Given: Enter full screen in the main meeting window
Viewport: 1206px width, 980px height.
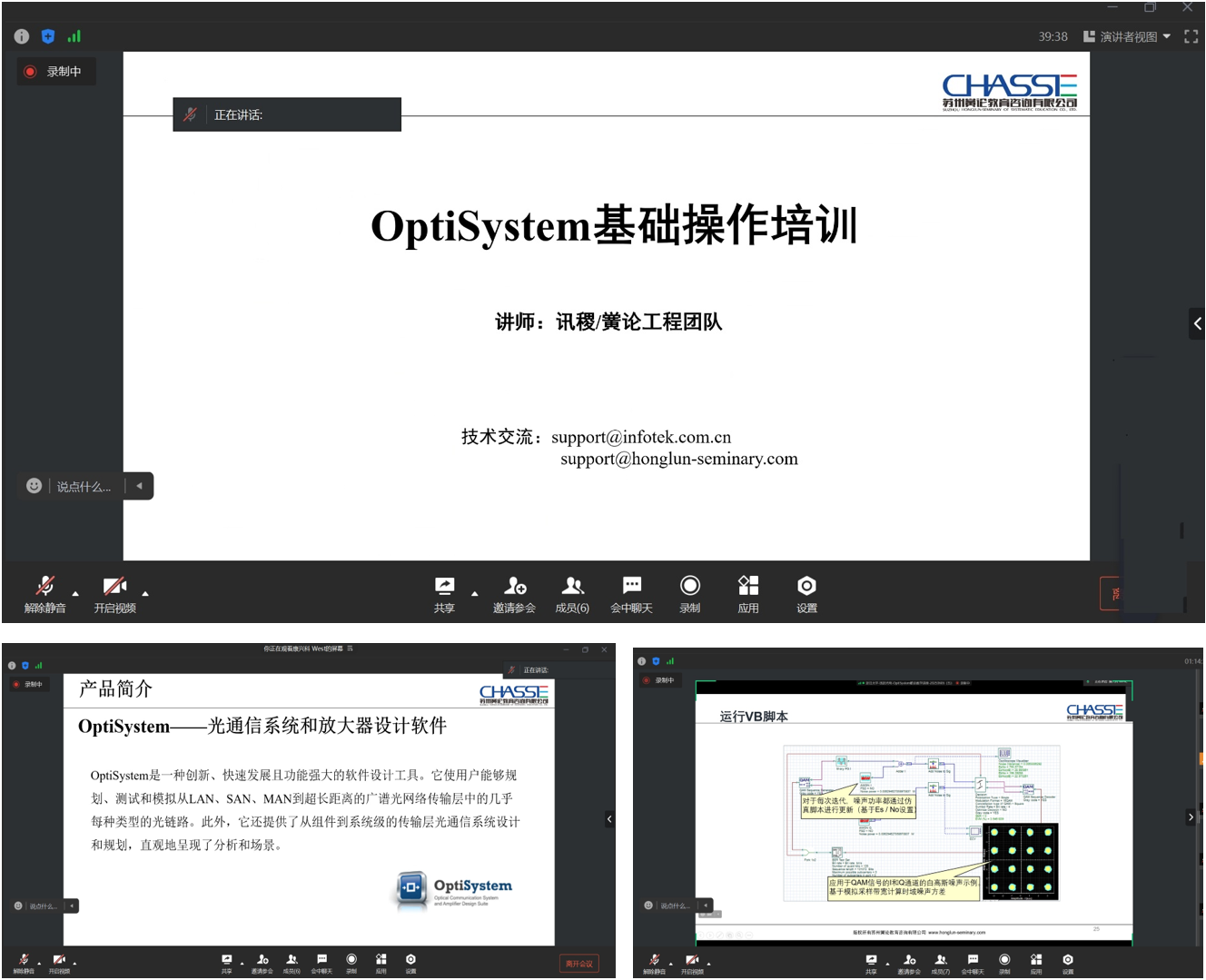Looking at the screenshot, I should click(1191, 36).
